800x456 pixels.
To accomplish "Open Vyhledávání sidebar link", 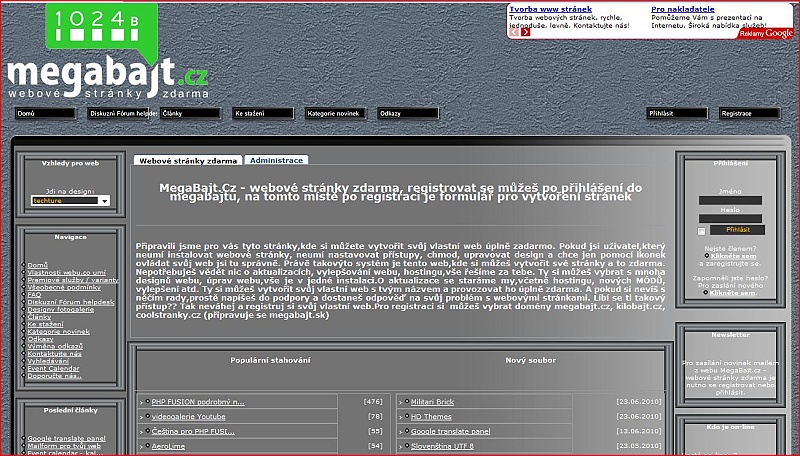I will coord(48,361).
